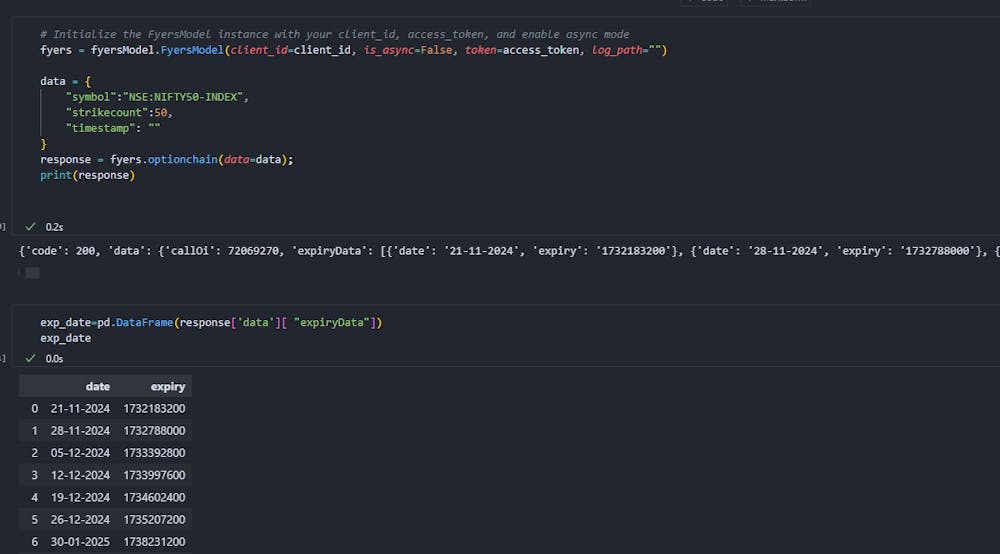Click expiry value 1732788000 in the table

[154, 431]
